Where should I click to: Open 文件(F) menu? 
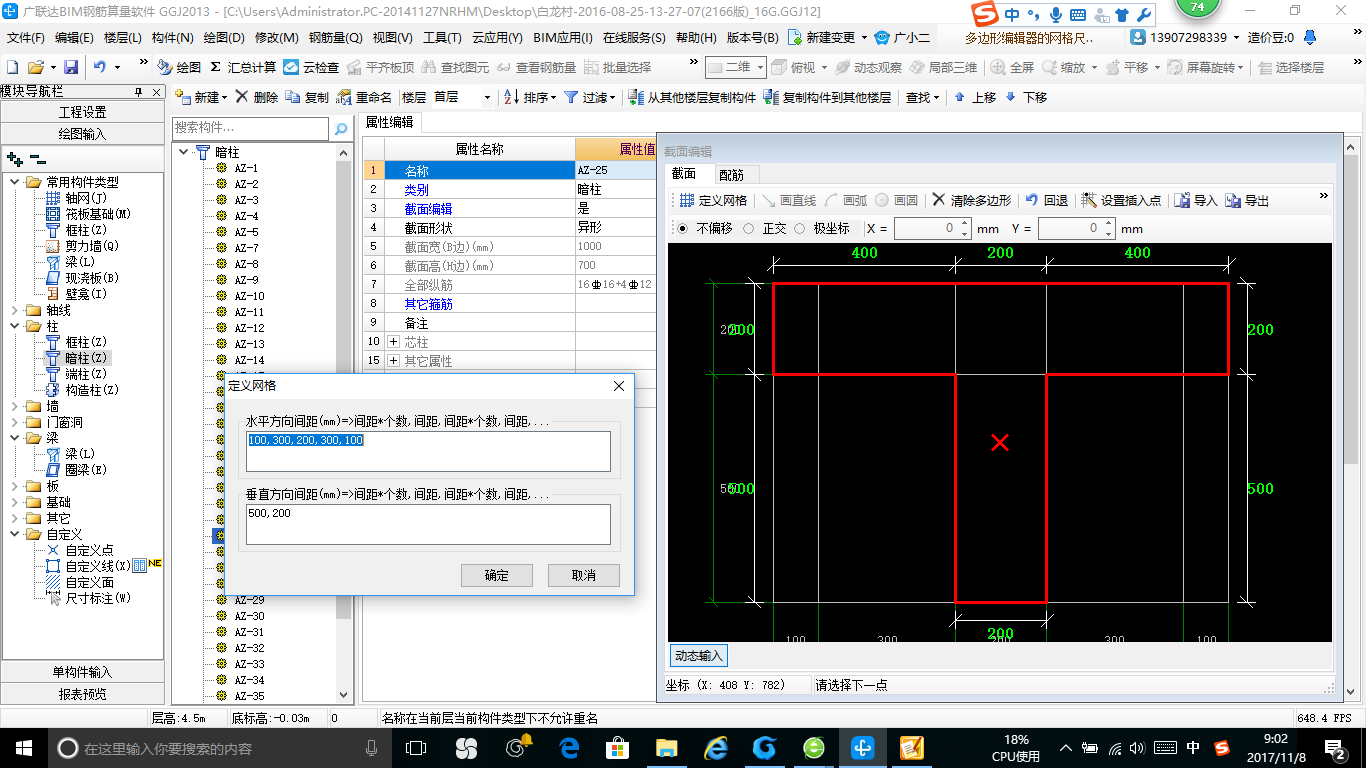[26, 37]
